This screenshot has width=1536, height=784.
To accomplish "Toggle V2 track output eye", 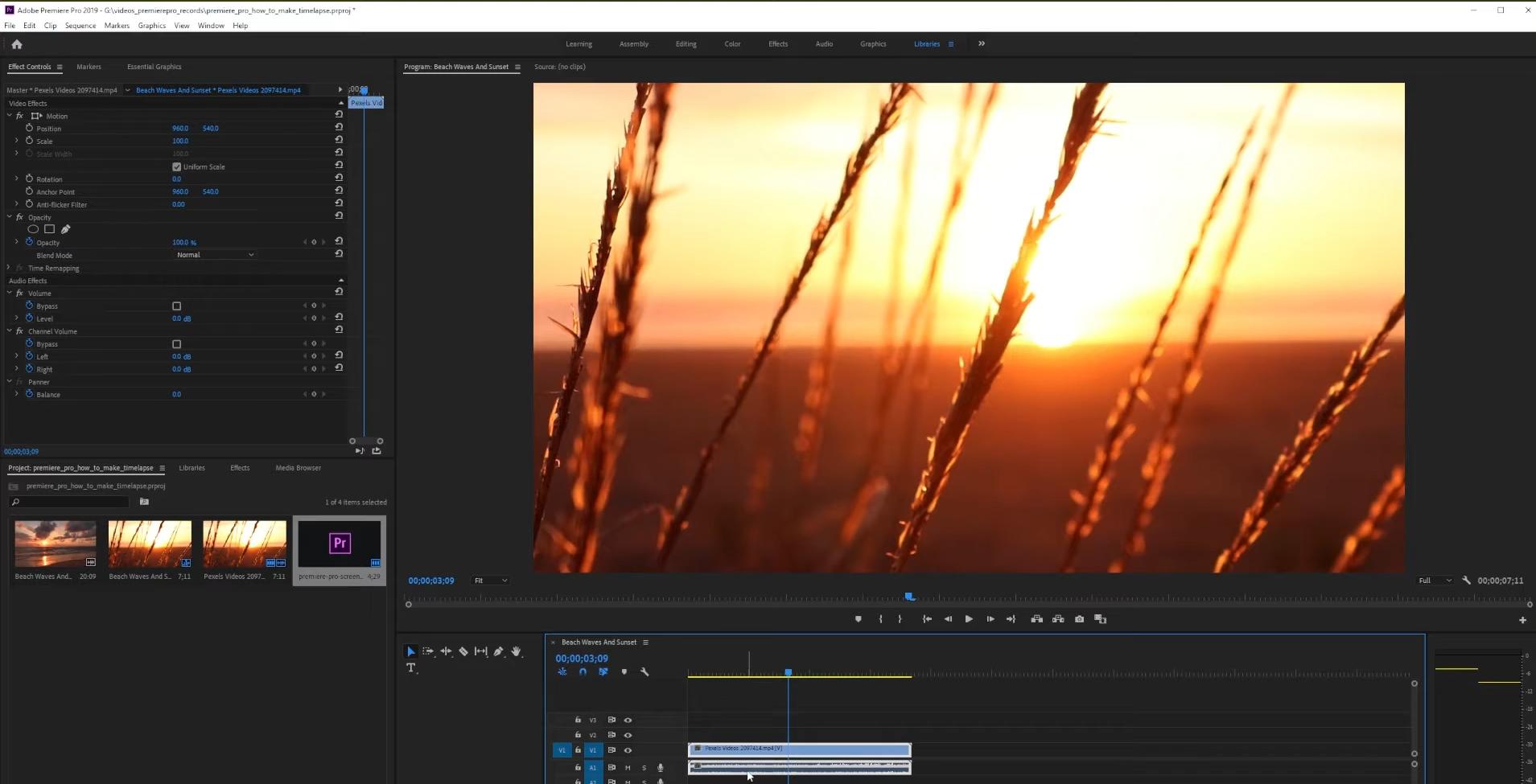I will pyautogui.click(x=628, y=735).
